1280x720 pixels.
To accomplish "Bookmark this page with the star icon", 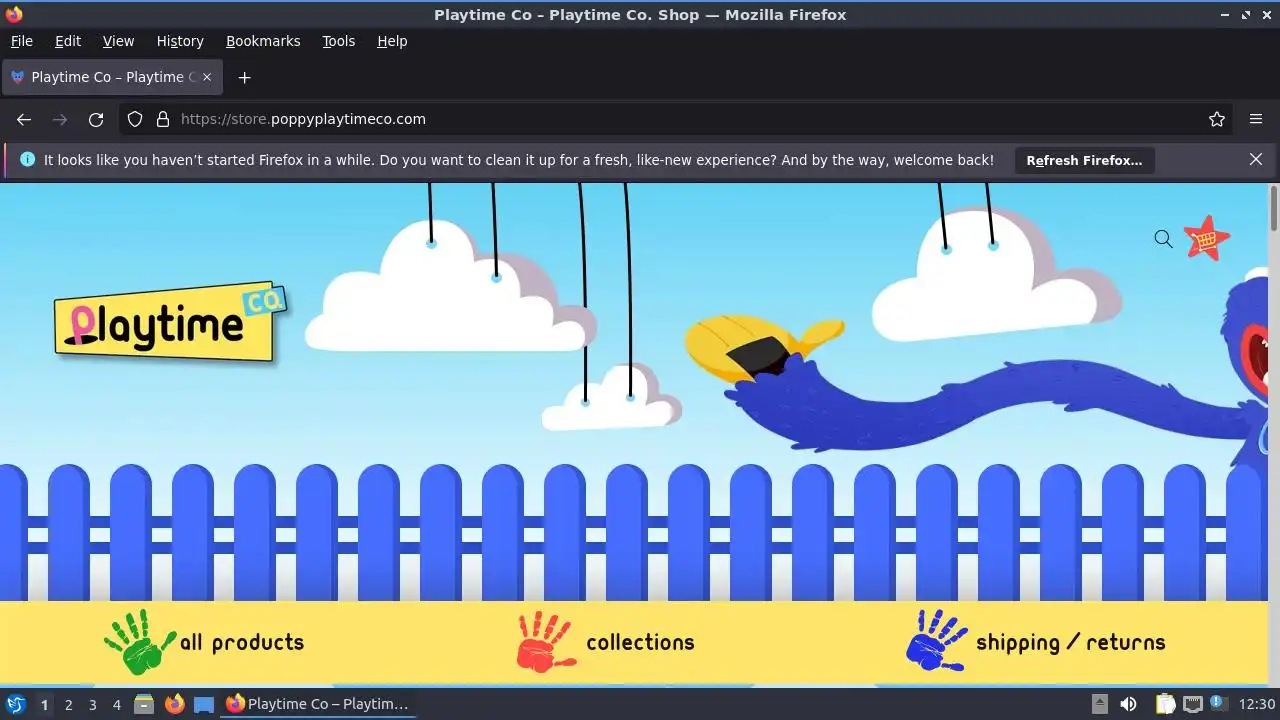I will [x=1217, y=119].
